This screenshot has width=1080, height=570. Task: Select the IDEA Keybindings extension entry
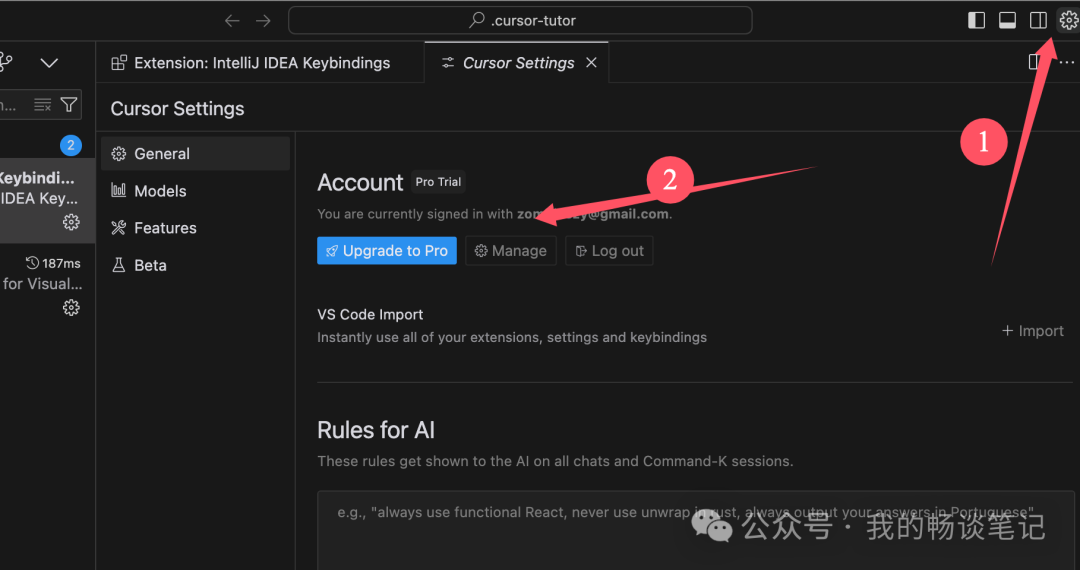point(48,200)
